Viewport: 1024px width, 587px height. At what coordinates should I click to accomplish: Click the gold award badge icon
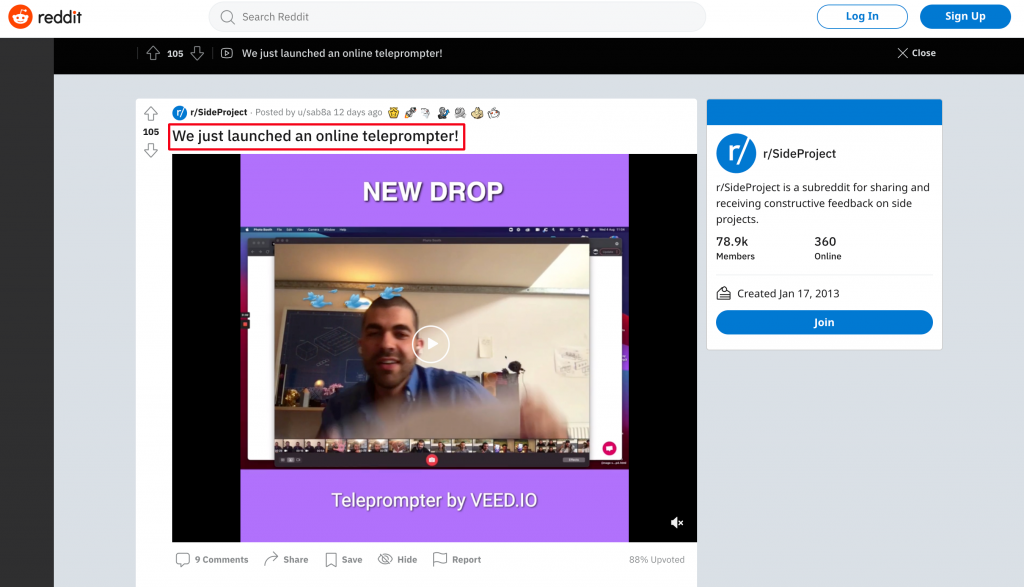393,113
